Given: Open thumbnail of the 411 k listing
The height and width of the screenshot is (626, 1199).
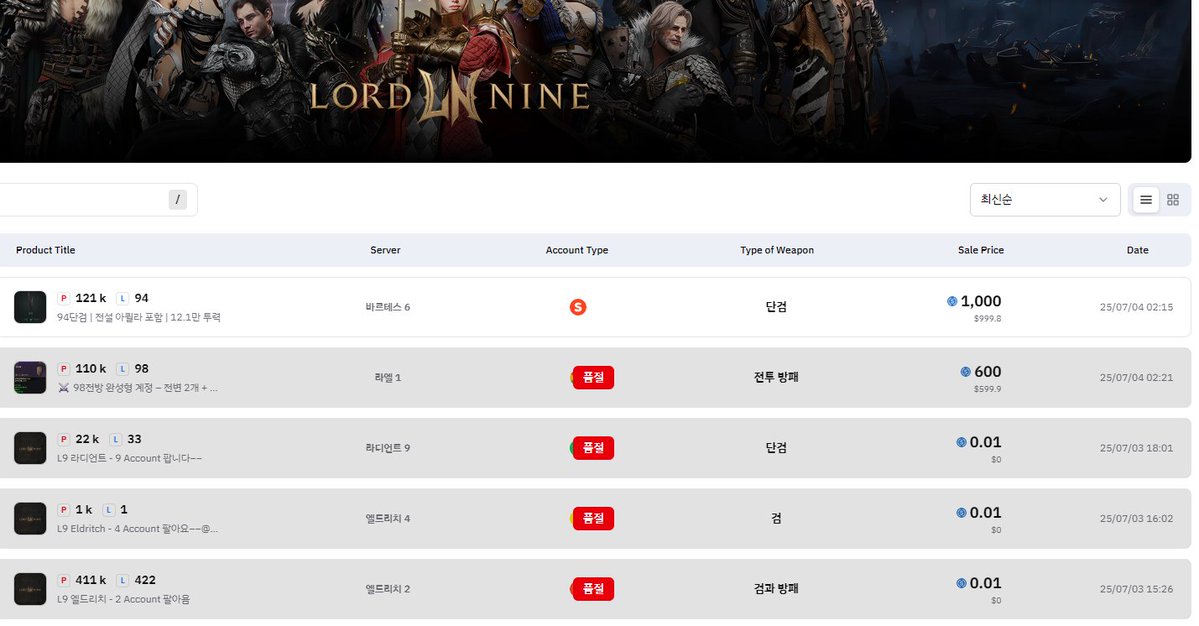Looking at the screenshot, I should [x=30, y=589].
